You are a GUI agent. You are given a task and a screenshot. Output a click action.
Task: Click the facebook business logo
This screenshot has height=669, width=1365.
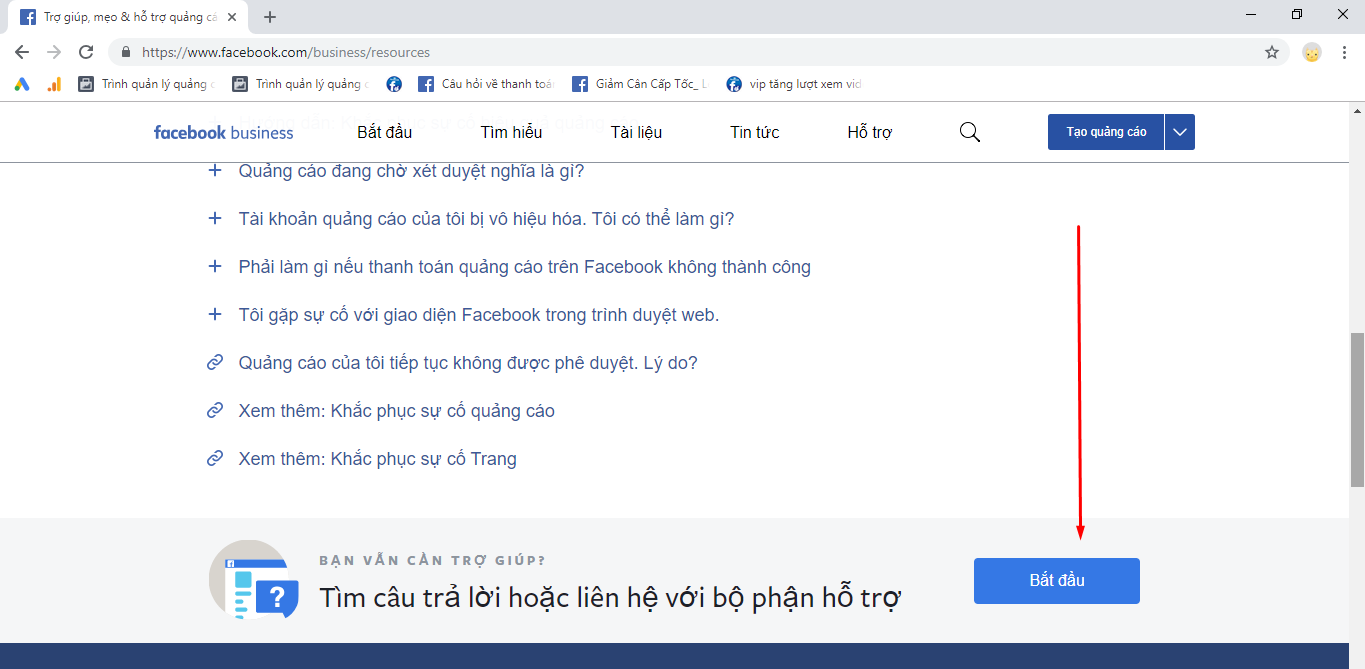[x=224, y=132]
